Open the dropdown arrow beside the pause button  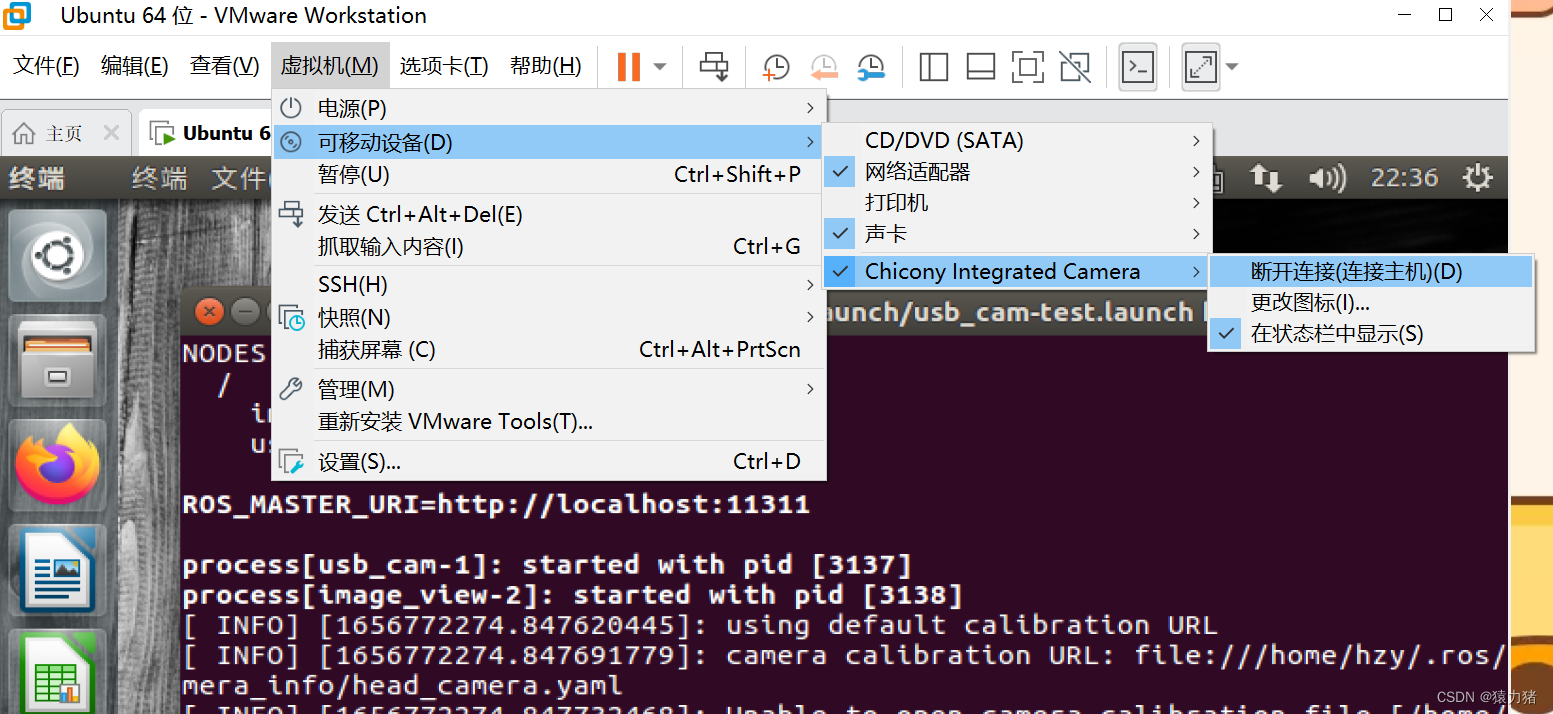660,67
